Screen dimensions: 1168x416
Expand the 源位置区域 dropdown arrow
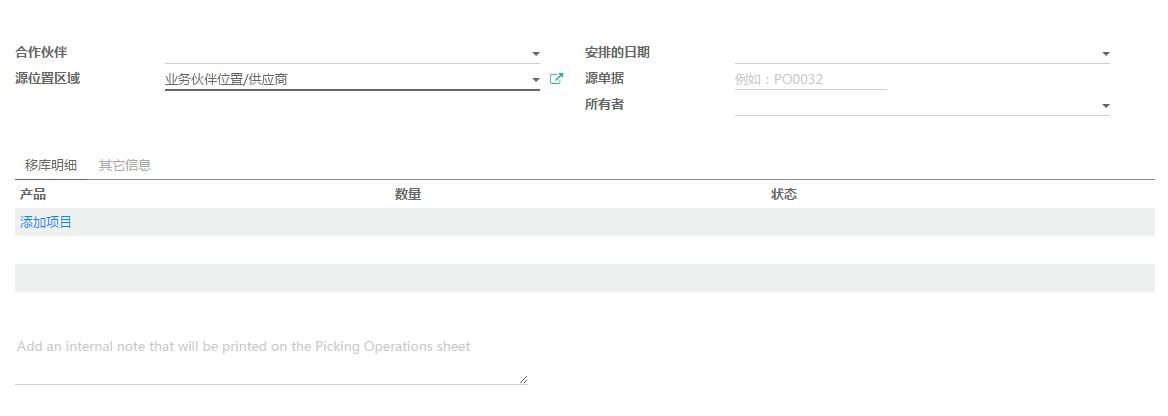pyautogui.click(x=536, y=80)
